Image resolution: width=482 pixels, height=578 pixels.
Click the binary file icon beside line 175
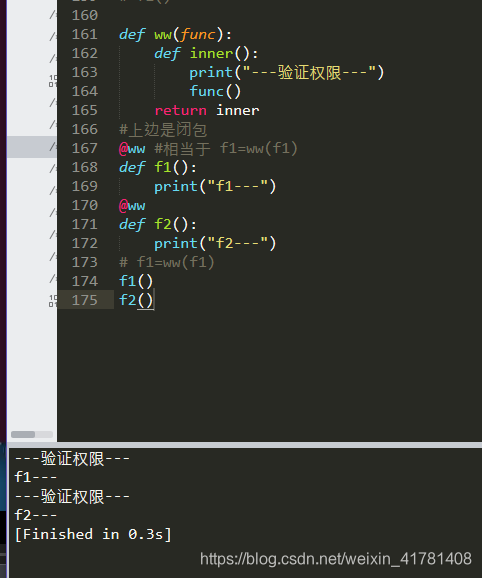53,301
